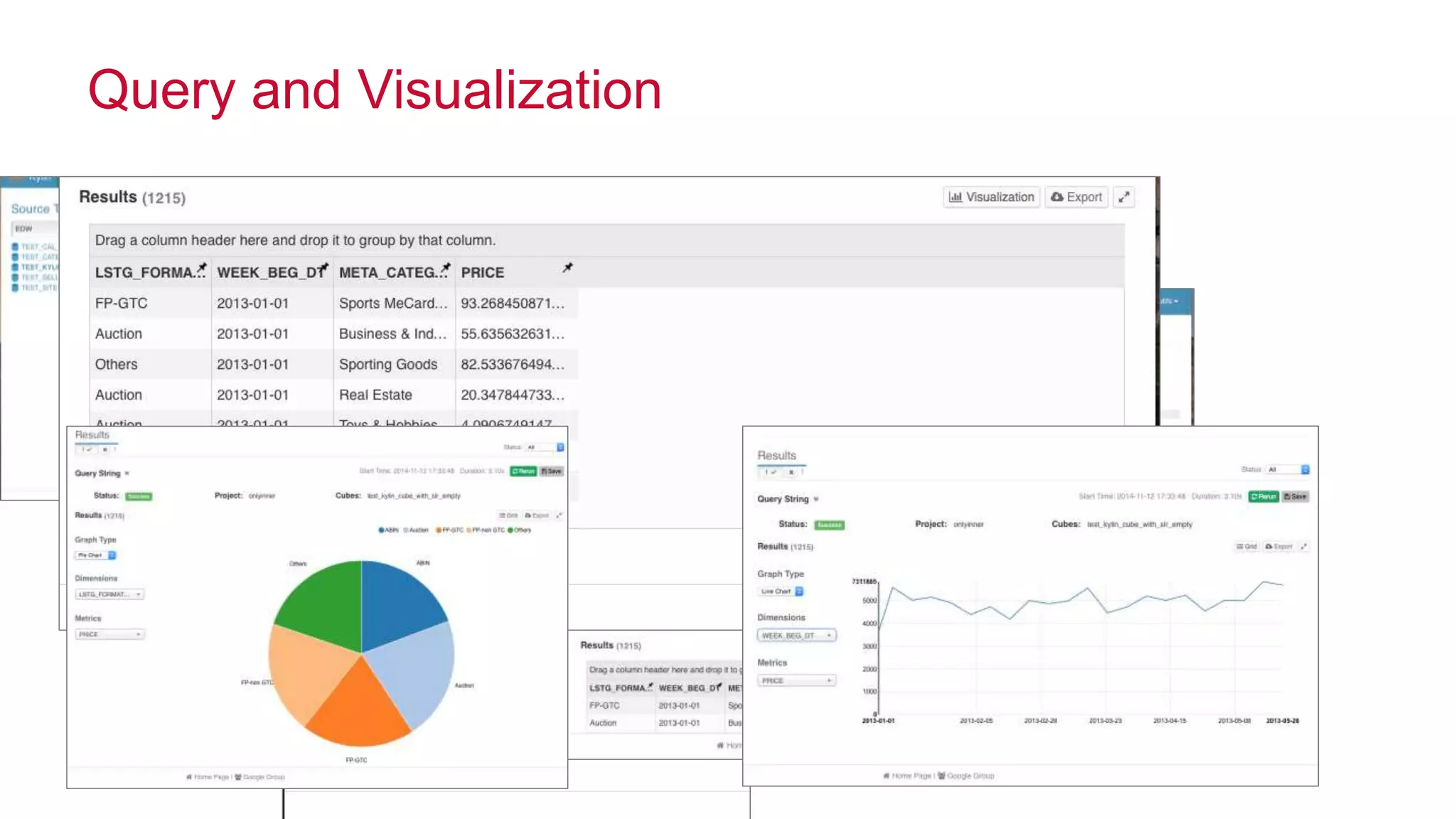Click 20.347844733... price cell
This screenshot has height=819, width=1456.
[x=516, y=395]
